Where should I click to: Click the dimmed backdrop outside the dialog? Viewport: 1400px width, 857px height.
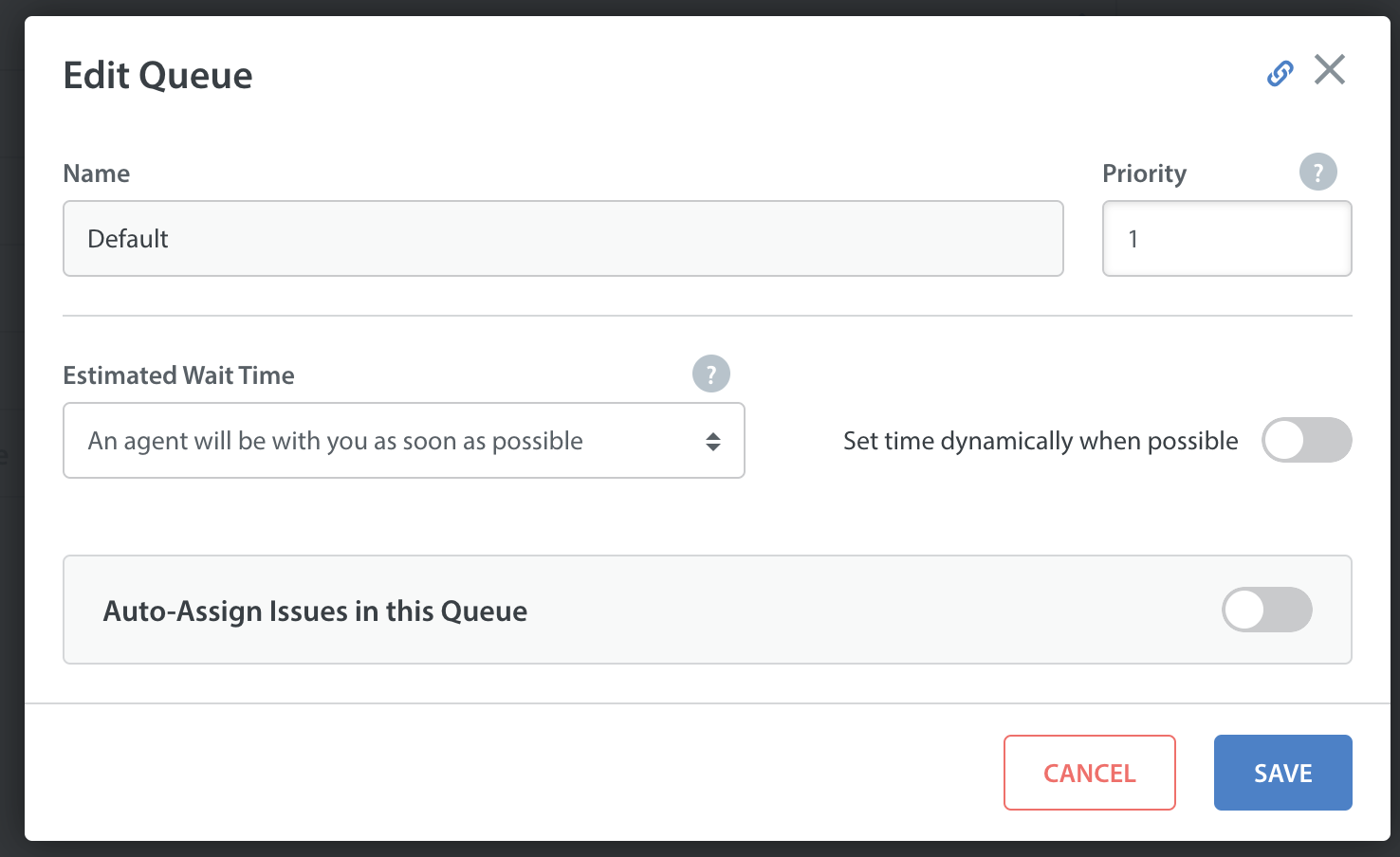pyautogui.click(x=11, y=427)
